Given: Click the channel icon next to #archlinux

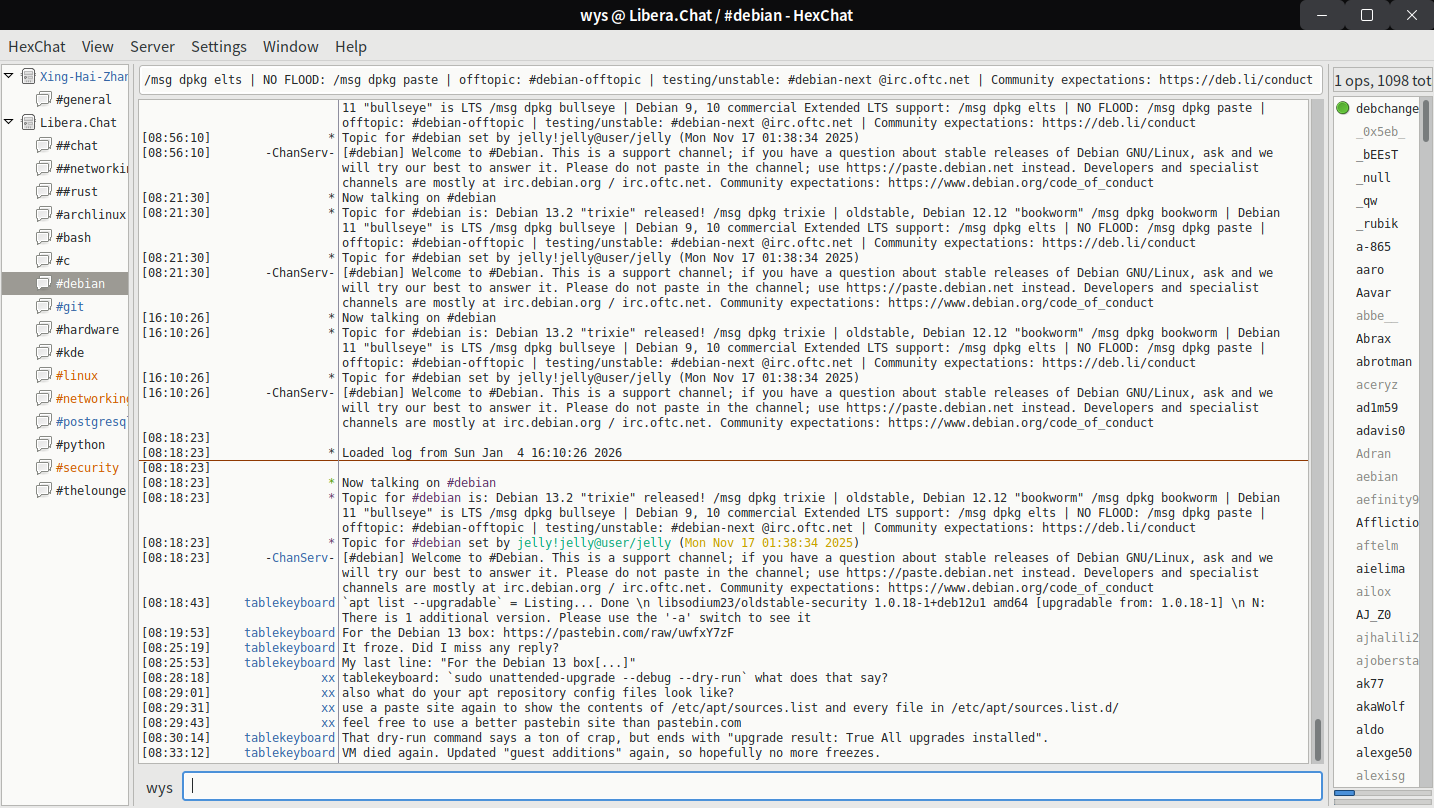Looking at the screenshot, I should click(x=43, y=214).
